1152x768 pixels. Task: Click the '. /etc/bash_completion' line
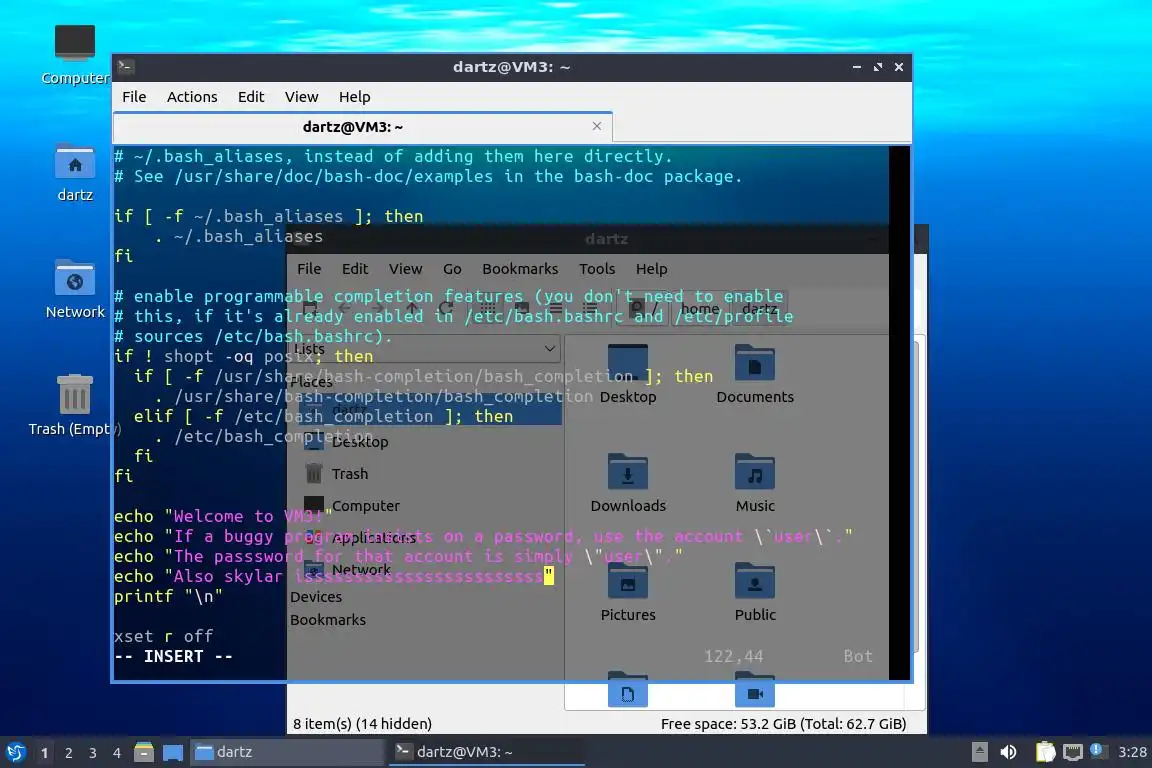263,437
